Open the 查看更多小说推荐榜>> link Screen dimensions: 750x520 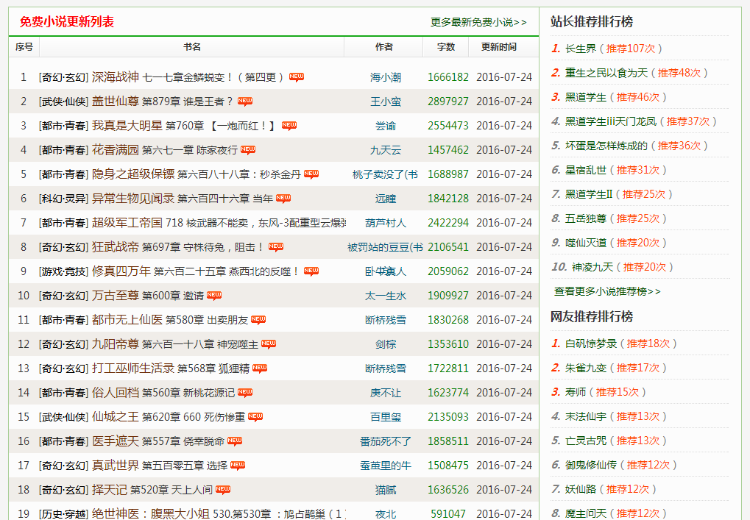pos(607,291)
